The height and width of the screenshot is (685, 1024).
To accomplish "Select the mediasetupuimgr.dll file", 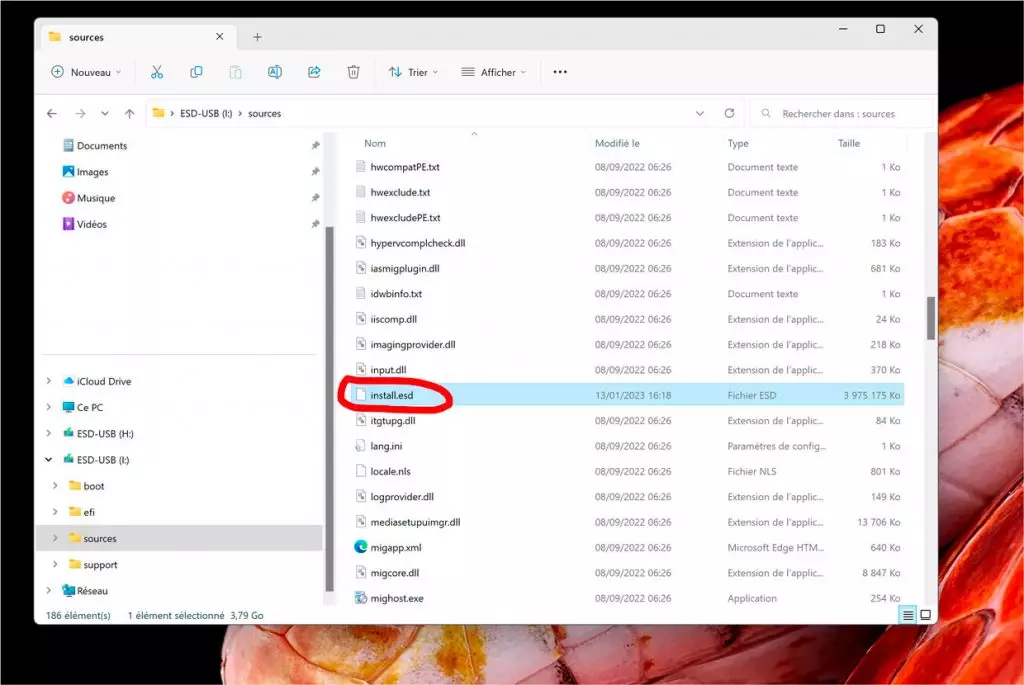I will coord(628,522).
